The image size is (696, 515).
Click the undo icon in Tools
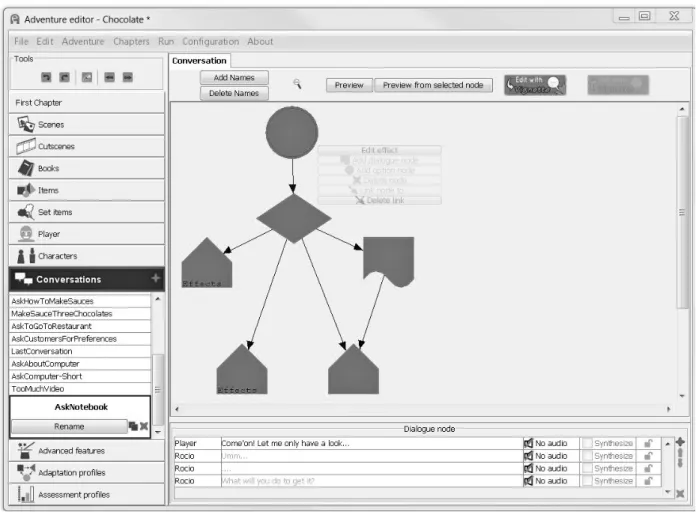46,77
